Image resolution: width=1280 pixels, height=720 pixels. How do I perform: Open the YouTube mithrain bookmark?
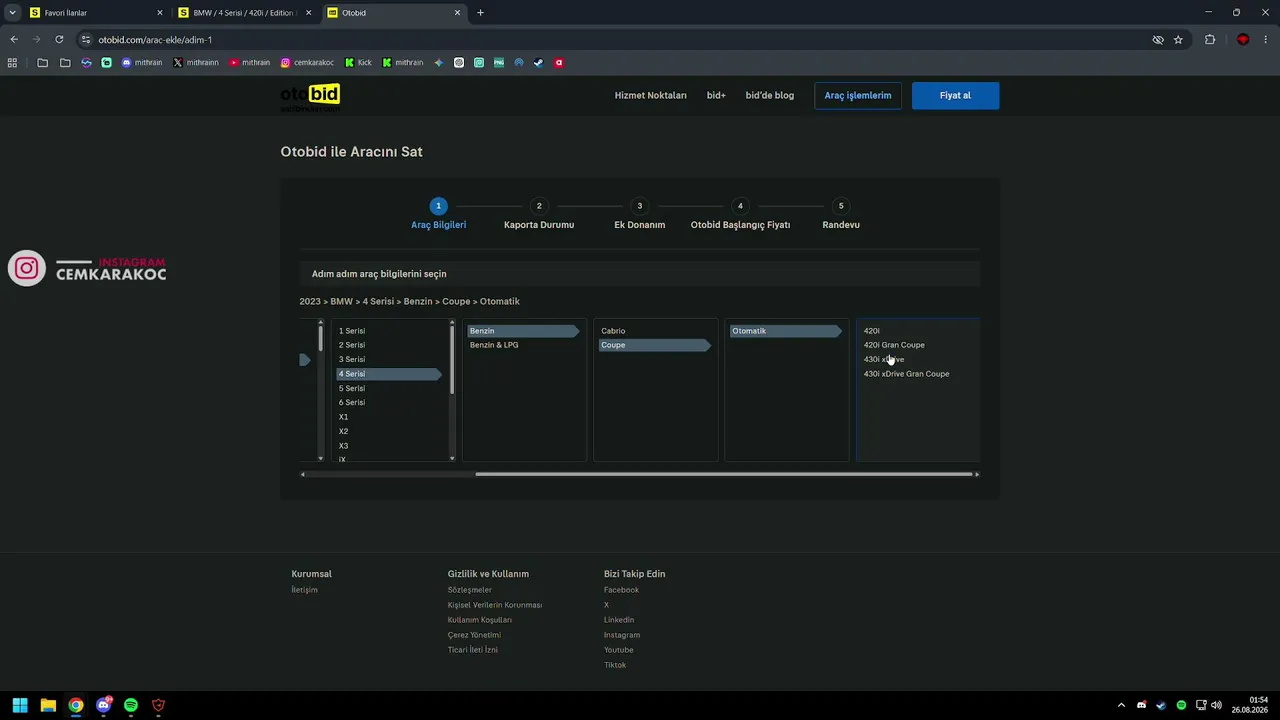[250, 62]
